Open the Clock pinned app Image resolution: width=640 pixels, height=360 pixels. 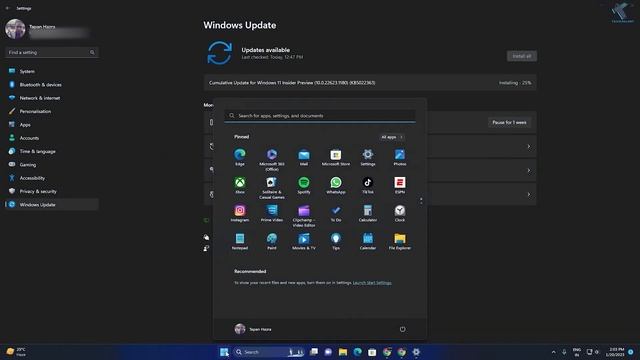tap(400, 213)
